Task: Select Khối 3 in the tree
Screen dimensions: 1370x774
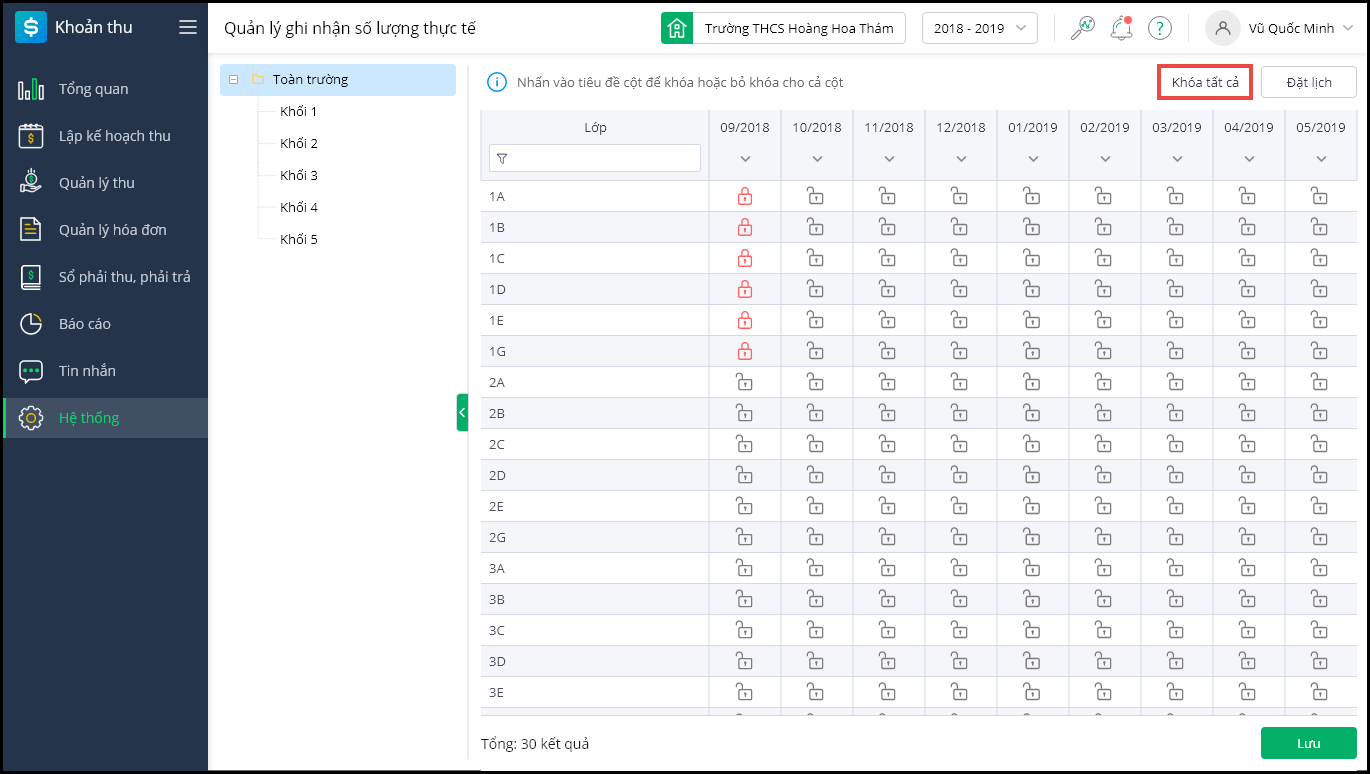Action: coord(299,175)
